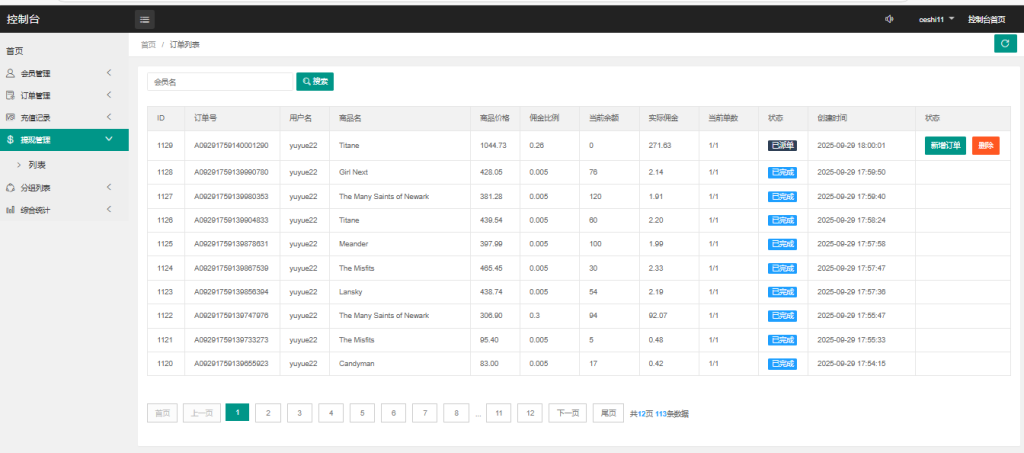This screenshot has width=1024, height=453.
Task: Expand the 综合统计 sidebar chevron
Action: [108, 210]
